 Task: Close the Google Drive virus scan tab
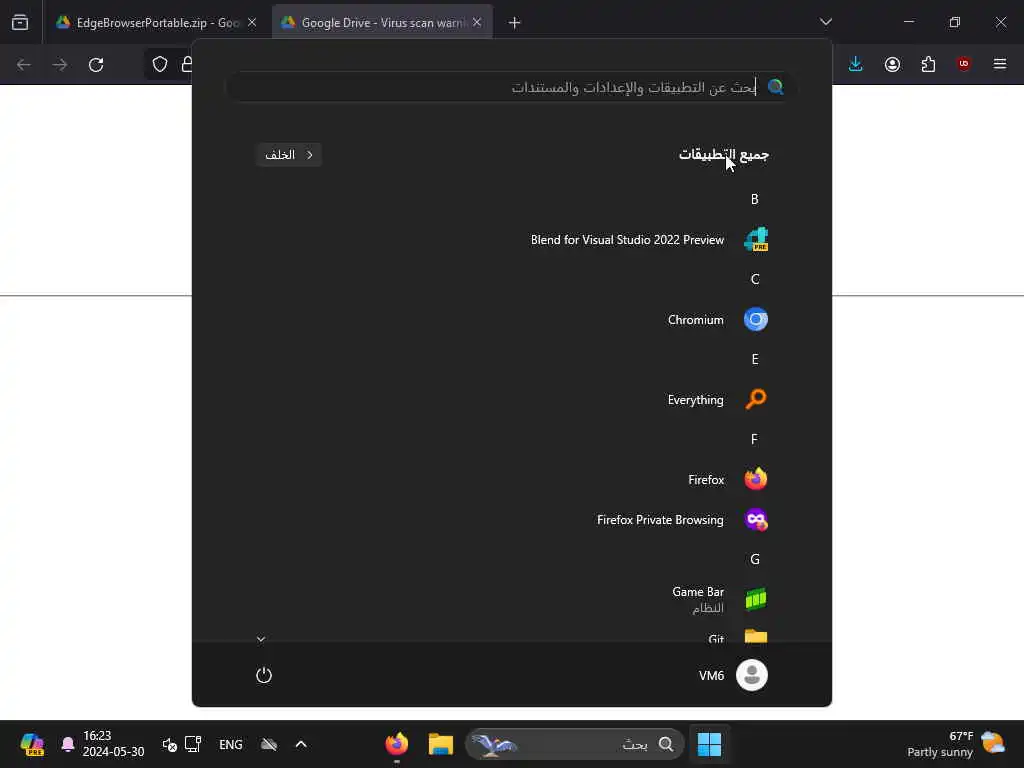point(477,23)
